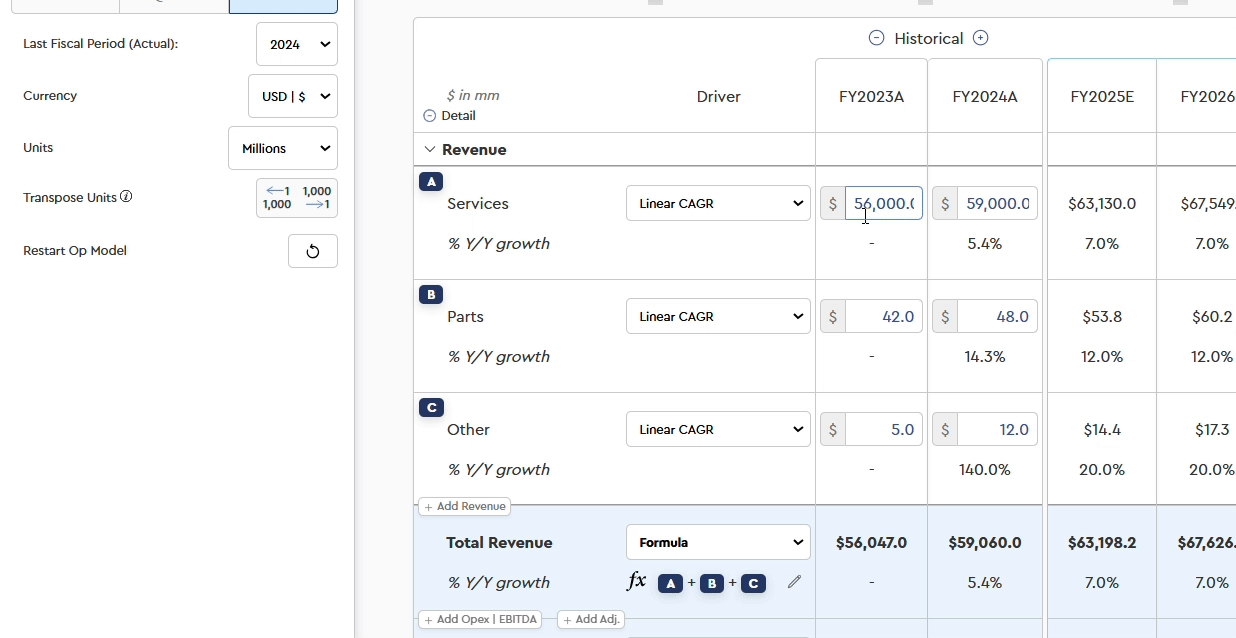
Task: Click the Restart Op Model reset icon
Action: tap(312, 251)
